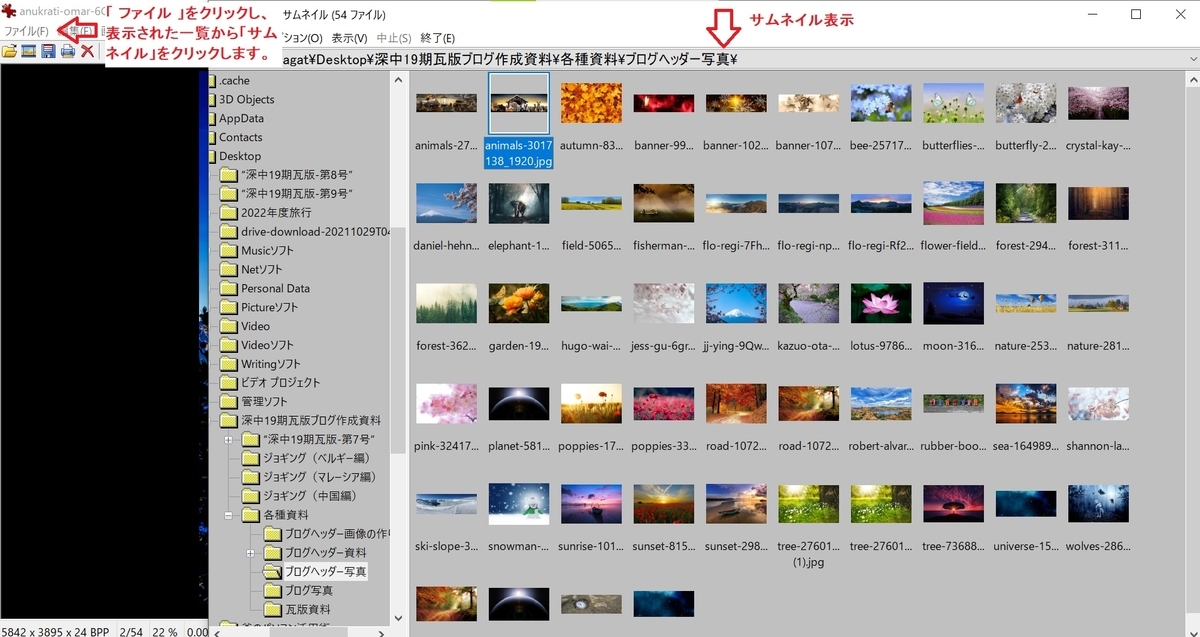1200x637 pixels.
Task: Click the Slideshow toolbar icon in IrfanView
Action: pyautogui.click(x=29, y=51)
